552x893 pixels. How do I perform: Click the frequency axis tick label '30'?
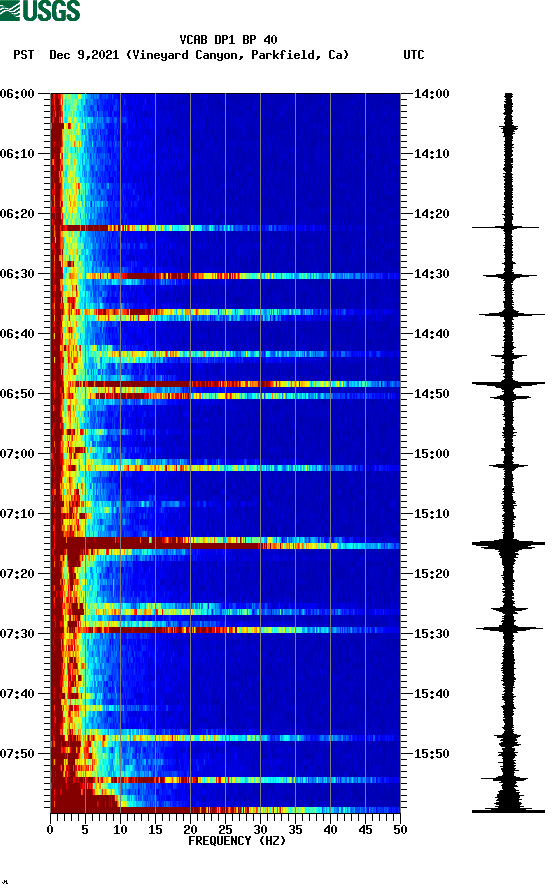260,830
